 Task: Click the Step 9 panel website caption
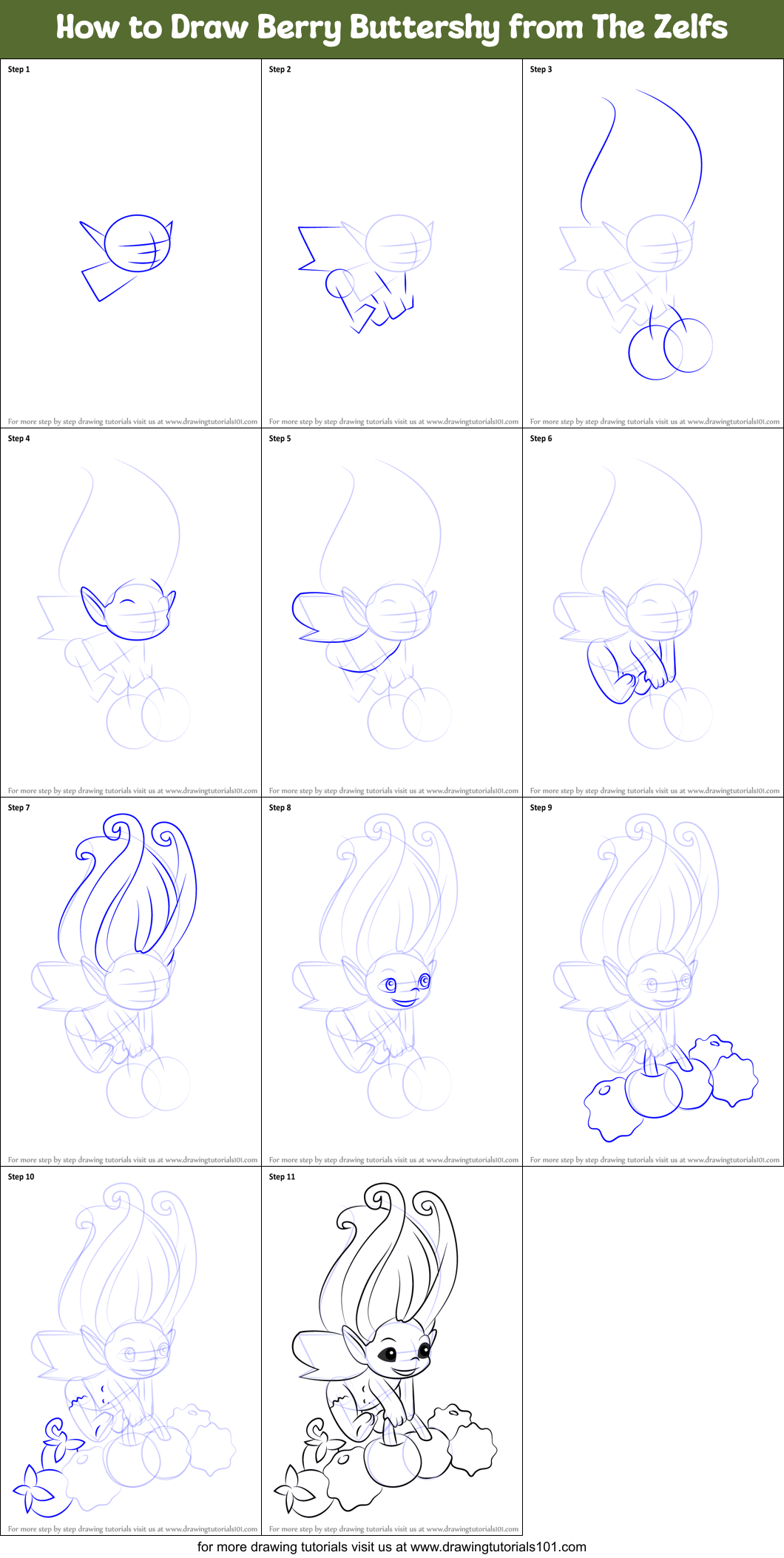click(655, 1160)
